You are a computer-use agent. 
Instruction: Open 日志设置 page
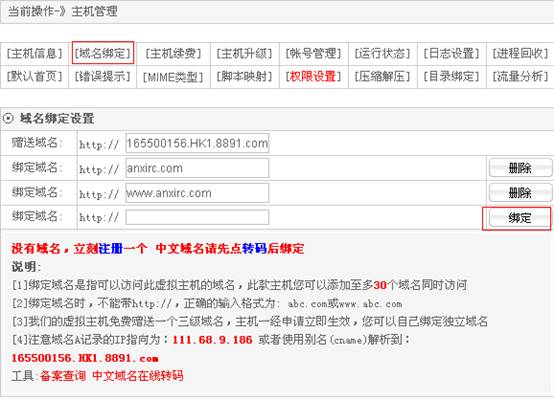(451, 53)
